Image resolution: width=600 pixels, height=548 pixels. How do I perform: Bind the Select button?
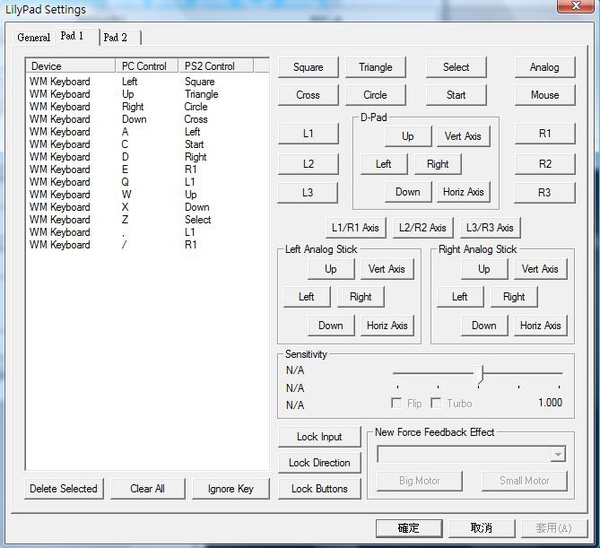pyautogui.click(x=456, y=67)
